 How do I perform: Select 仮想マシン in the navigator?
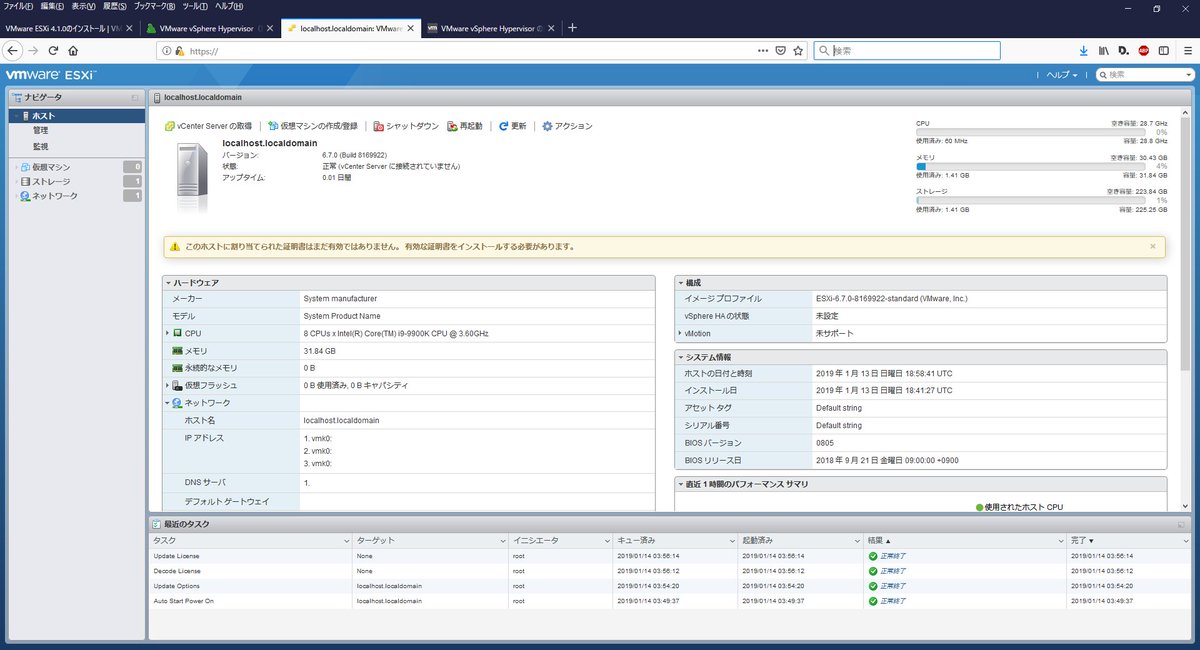(50, 167)
